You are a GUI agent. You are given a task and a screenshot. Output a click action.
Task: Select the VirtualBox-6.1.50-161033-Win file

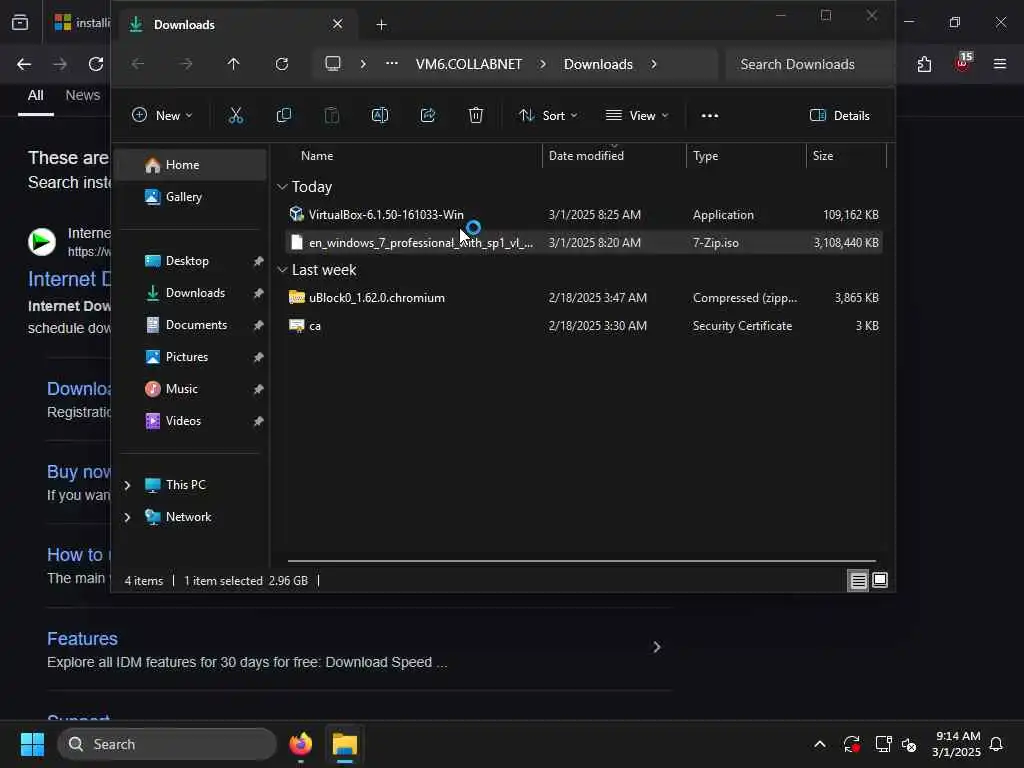pos(584,214)
